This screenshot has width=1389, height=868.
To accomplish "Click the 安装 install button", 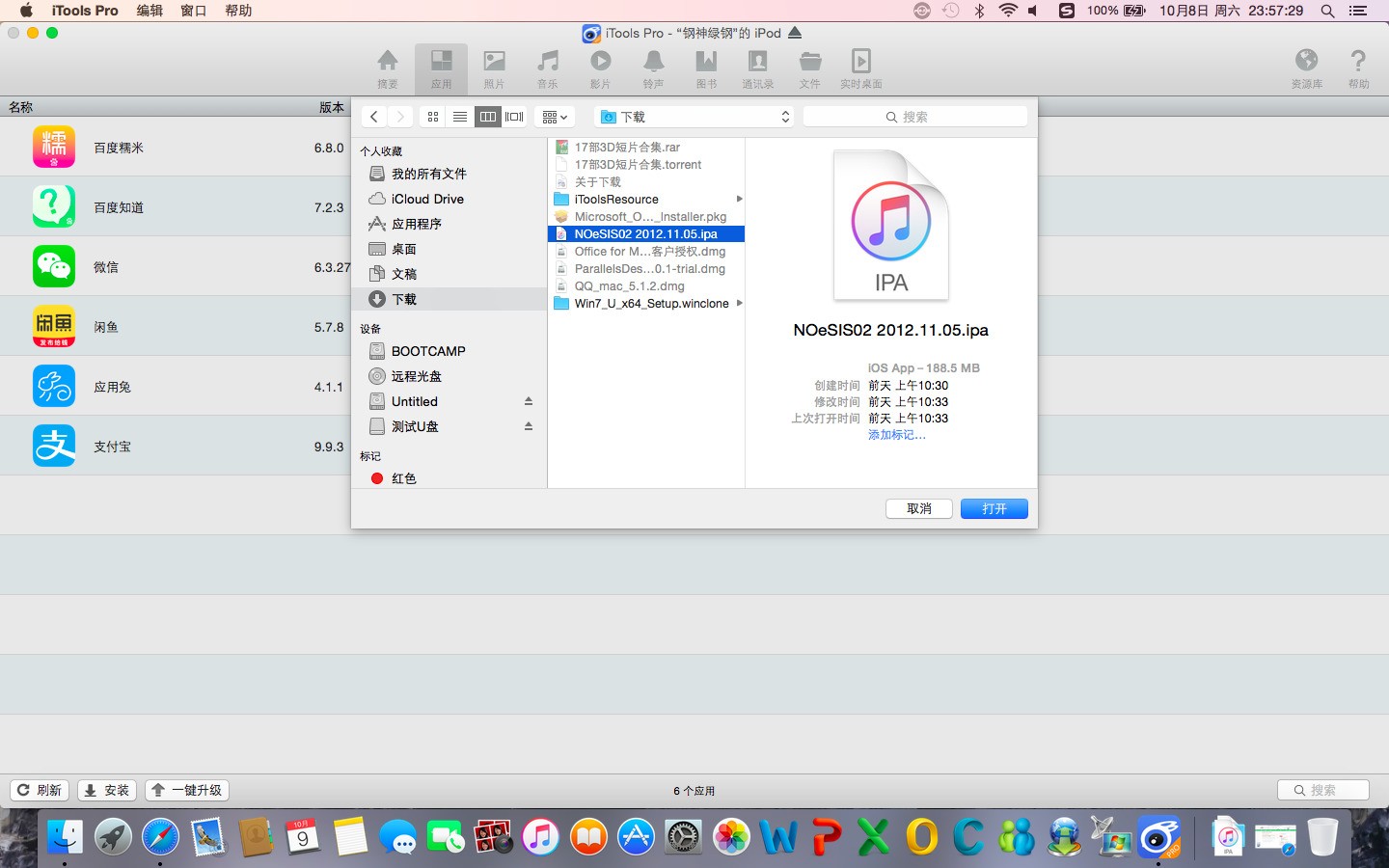I will click(107, 790).
